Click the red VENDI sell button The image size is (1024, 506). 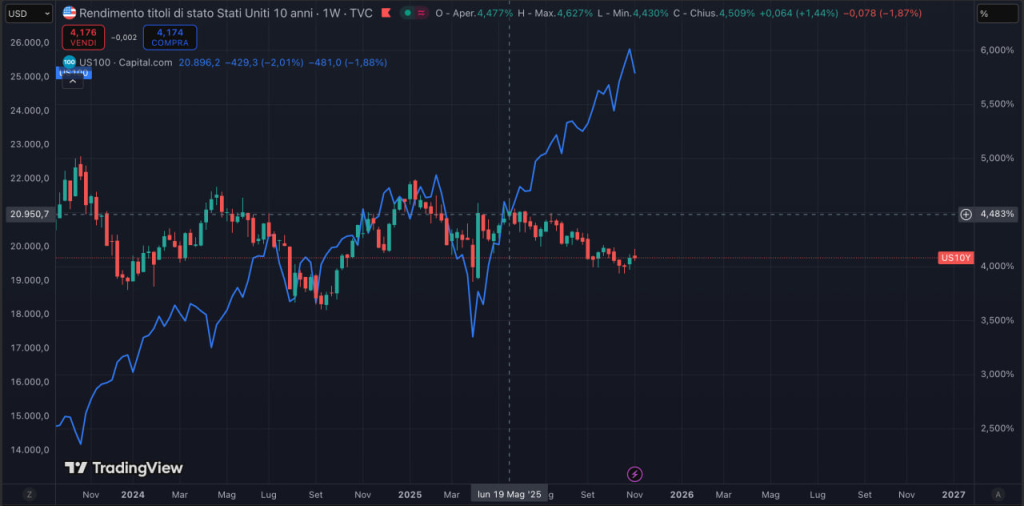tap(82, 37)
